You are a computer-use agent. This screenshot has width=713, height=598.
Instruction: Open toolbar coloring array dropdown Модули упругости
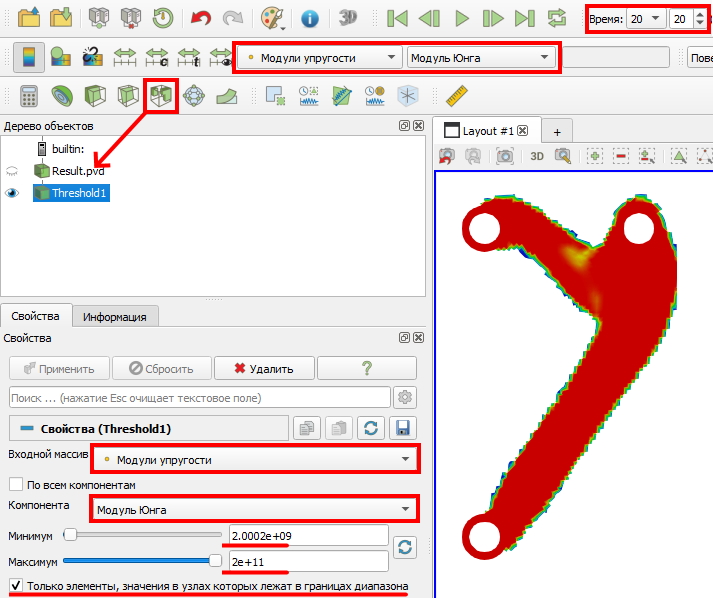coord(320,58)
